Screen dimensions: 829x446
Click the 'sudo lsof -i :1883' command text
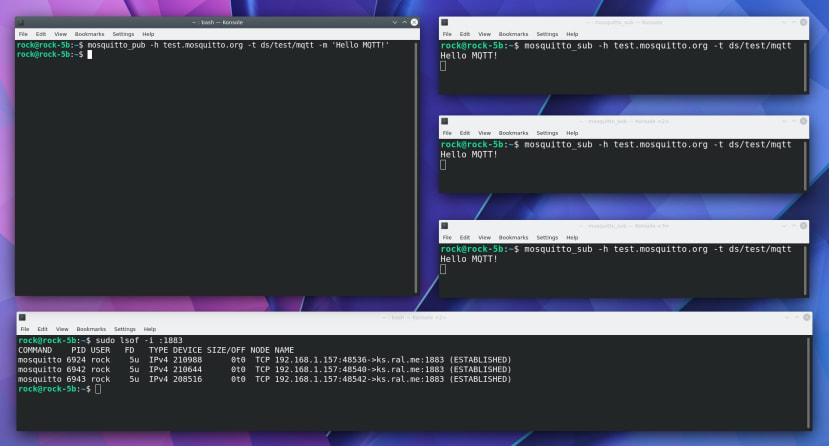click(139, 340)
